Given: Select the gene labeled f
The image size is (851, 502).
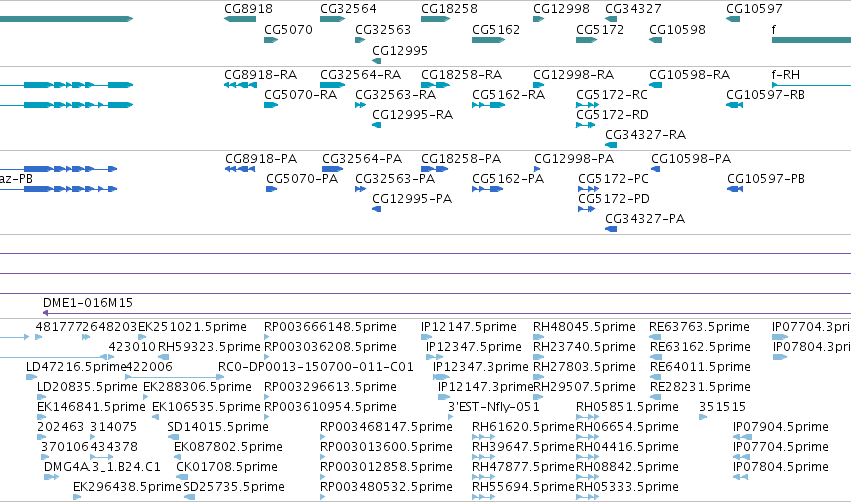Looking at the screenshot, I should [x=774, y=29].
